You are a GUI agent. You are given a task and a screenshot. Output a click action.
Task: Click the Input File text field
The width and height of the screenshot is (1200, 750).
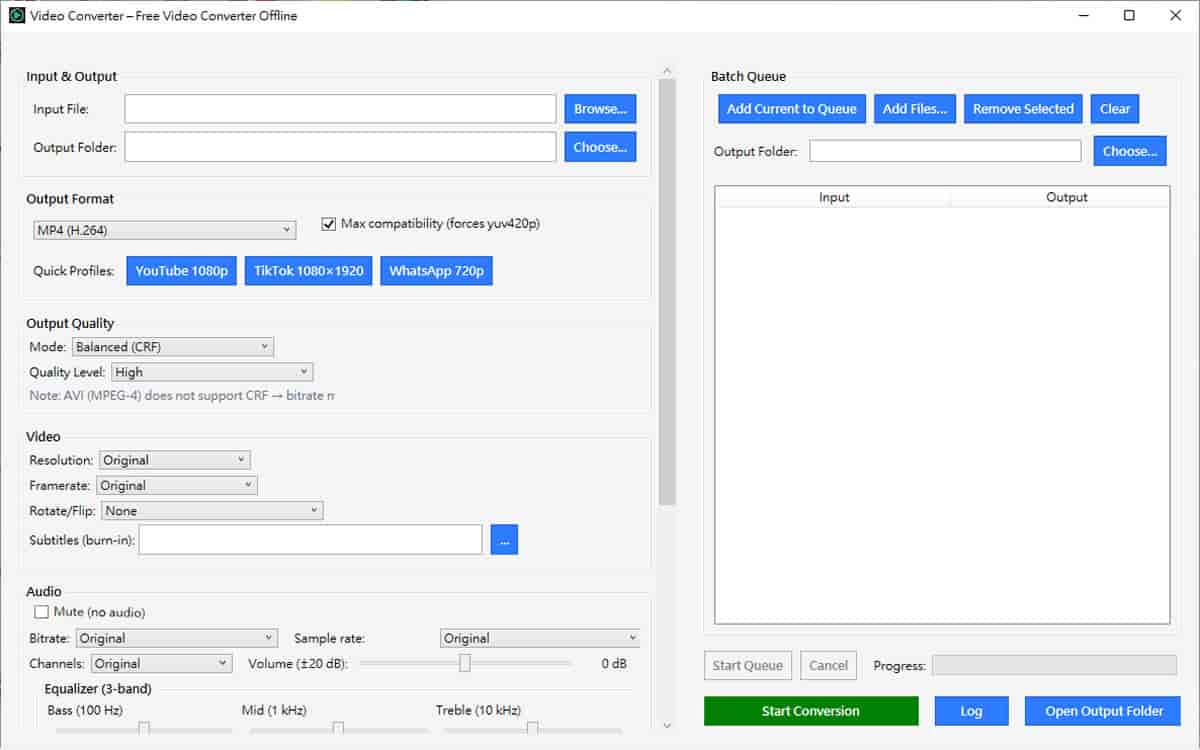(340, 109)
